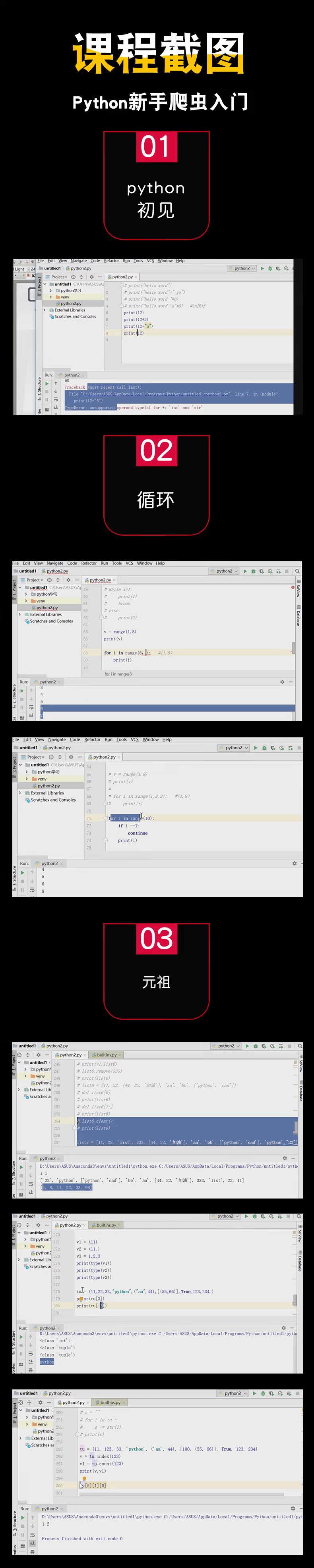314x1568 pixels.
Task: Select python2.py editor tab in TypeError screenshot
Action: (x=122, y=277)
